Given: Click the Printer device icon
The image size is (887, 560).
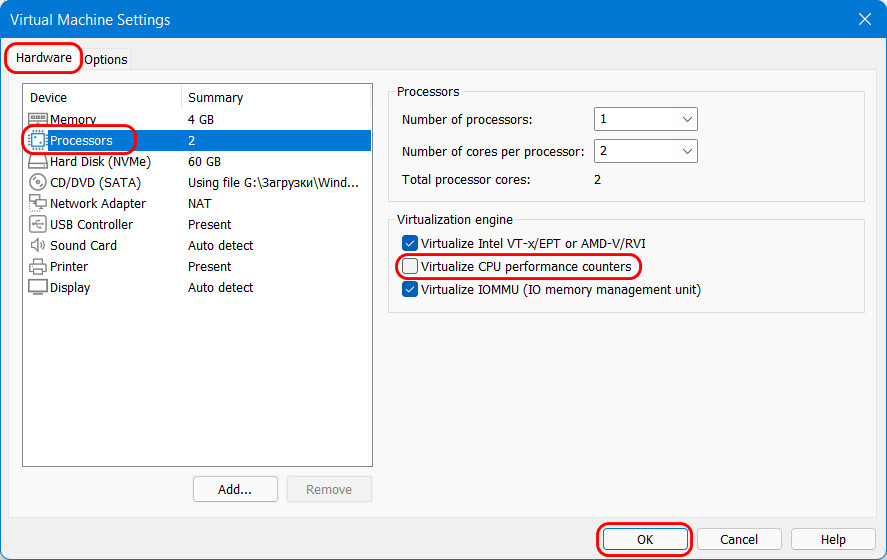Looking at the screenshot, I should (37, 266).
